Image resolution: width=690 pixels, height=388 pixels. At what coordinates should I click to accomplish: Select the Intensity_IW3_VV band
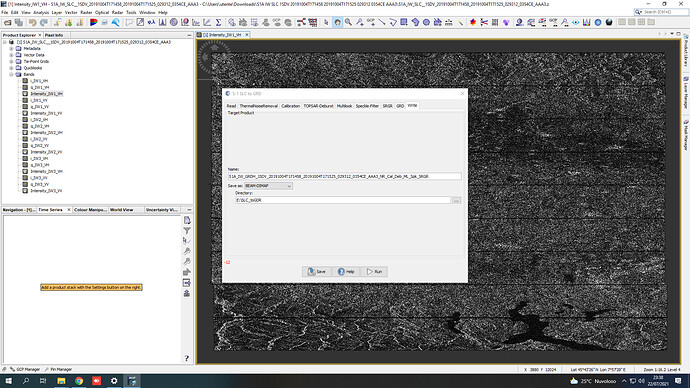(x=46, y=191)
